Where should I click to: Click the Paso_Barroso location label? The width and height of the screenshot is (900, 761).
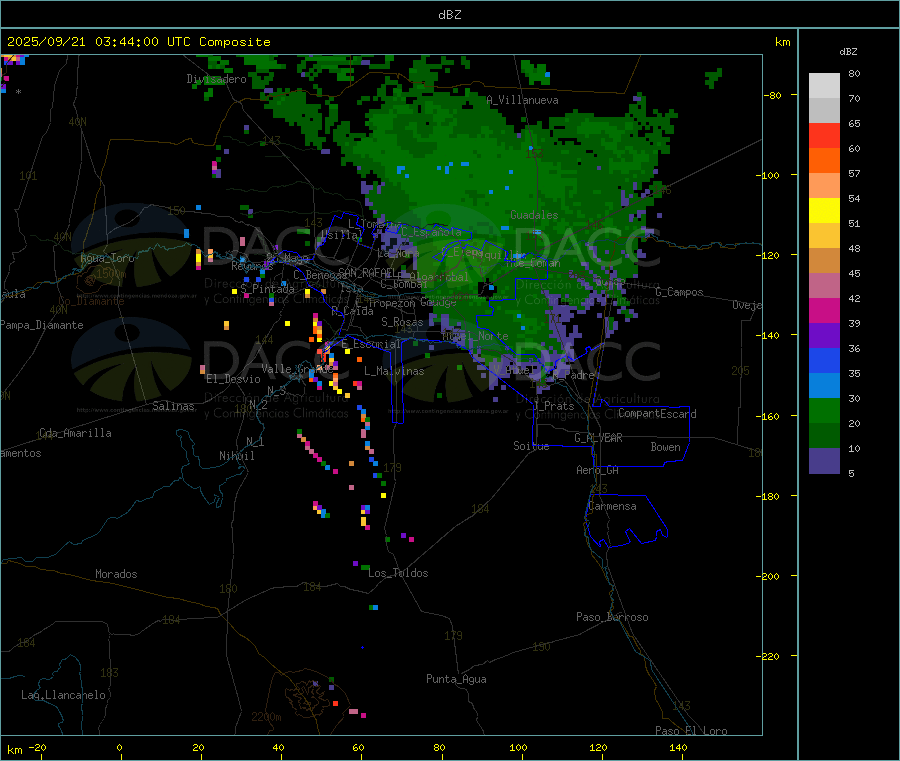tap(612, 617)
